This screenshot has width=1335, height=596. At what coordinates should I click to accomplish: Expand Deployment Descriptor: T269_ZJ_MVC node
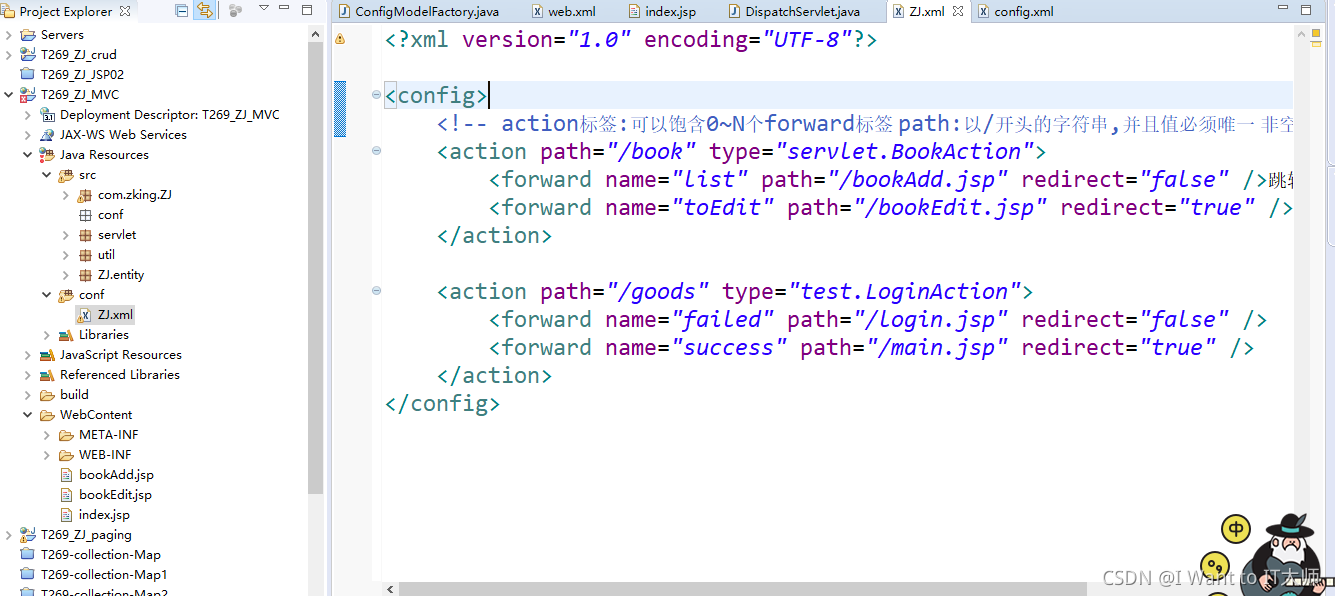[28, 115]
